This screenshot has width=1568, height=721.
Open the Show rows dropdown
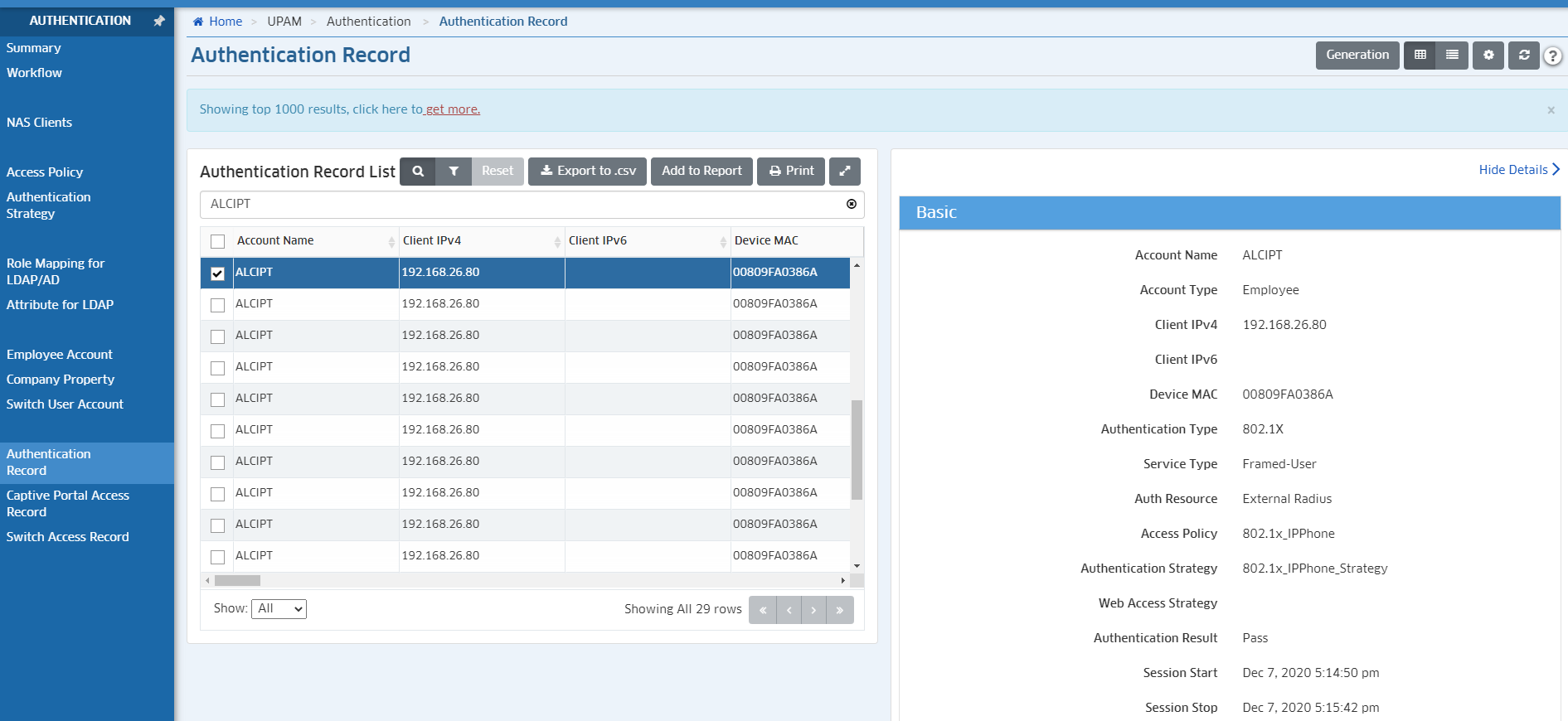tap(279, 609)
